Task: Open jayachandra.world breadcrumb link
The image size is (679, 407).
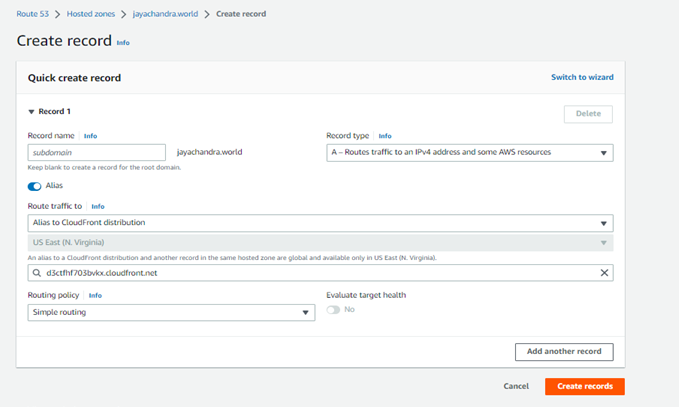Action: 165,14
